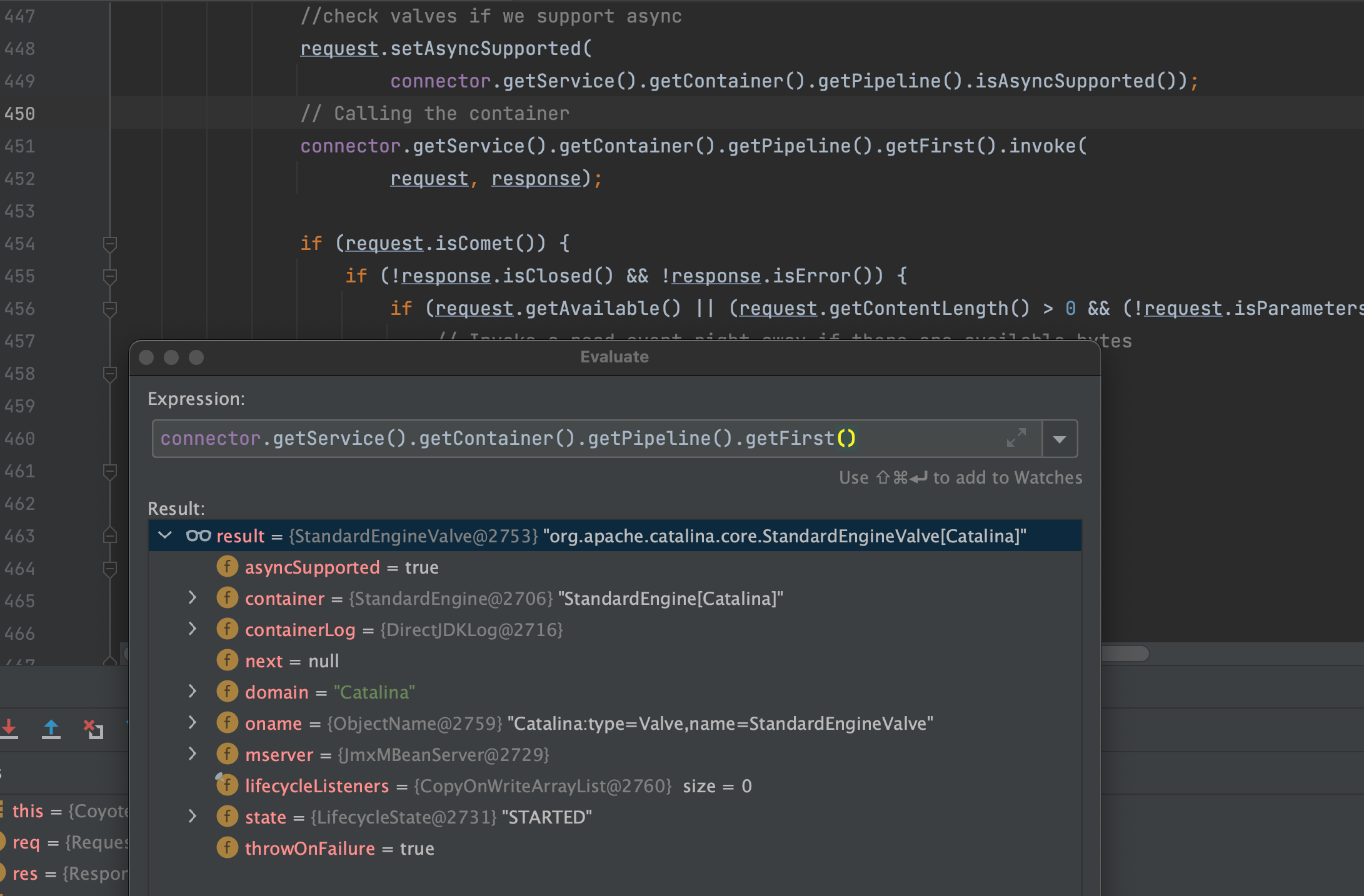Collapse the result tree node
This screenshot has width=1364, height=896.
pos(165,535)
